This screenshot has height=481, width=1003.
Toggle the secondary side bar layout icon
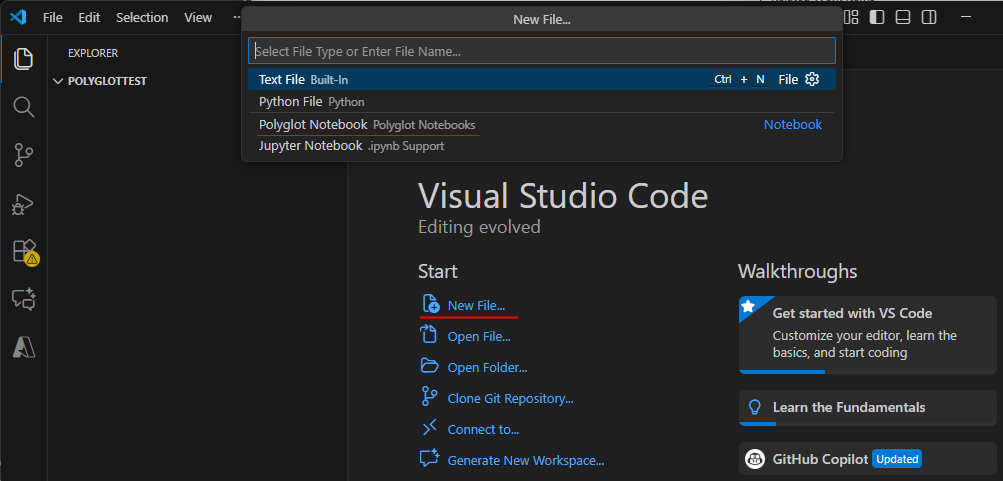pyautogui.click(x=928, y=17)
